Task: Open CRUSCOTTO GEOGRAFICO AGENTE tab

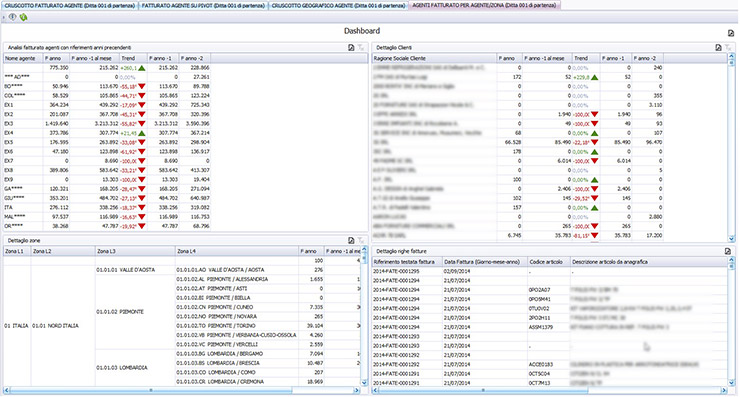Action: pos(338,6)
